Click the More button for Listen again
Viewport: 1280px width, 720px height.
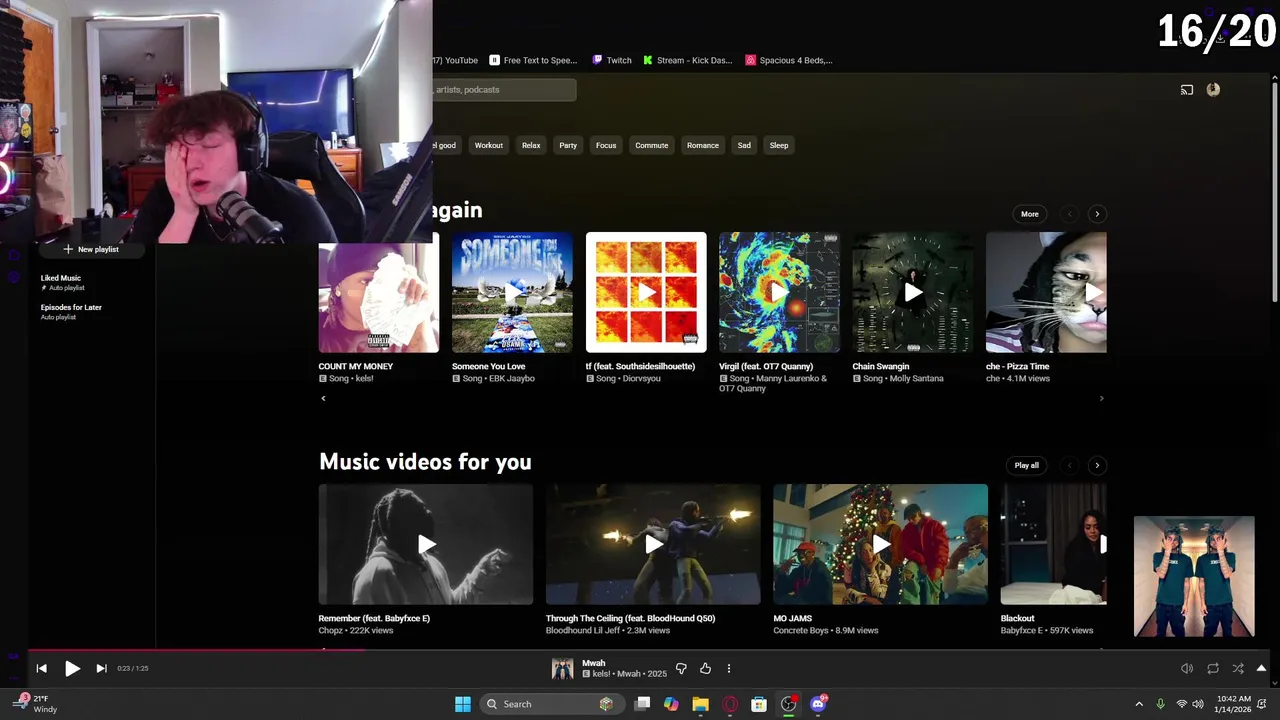coord(1030,214)
